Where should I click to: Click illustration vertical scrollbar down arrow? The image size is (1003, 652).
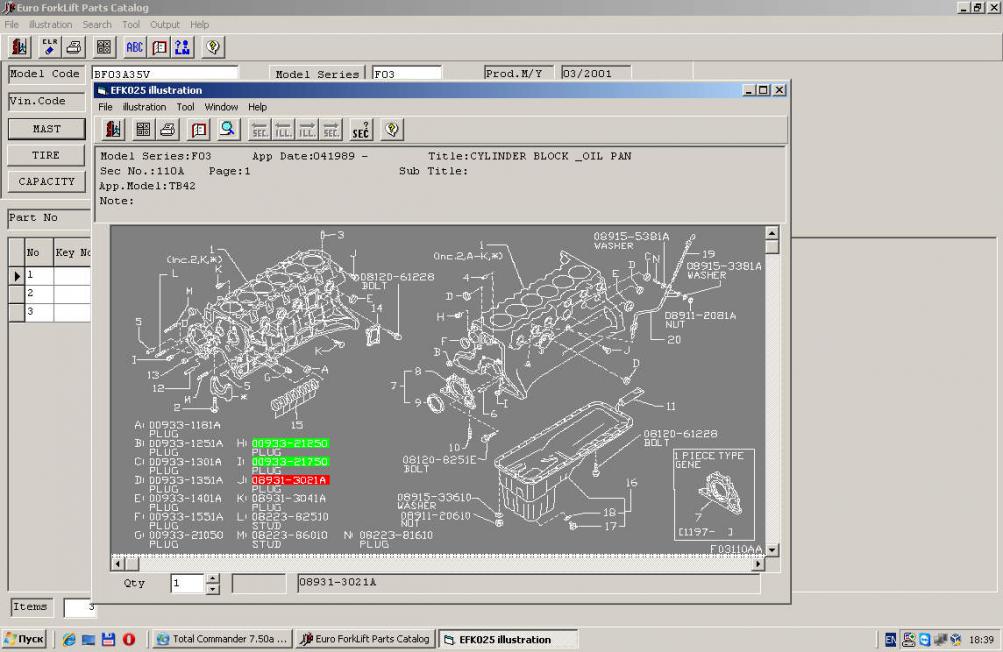772,550
